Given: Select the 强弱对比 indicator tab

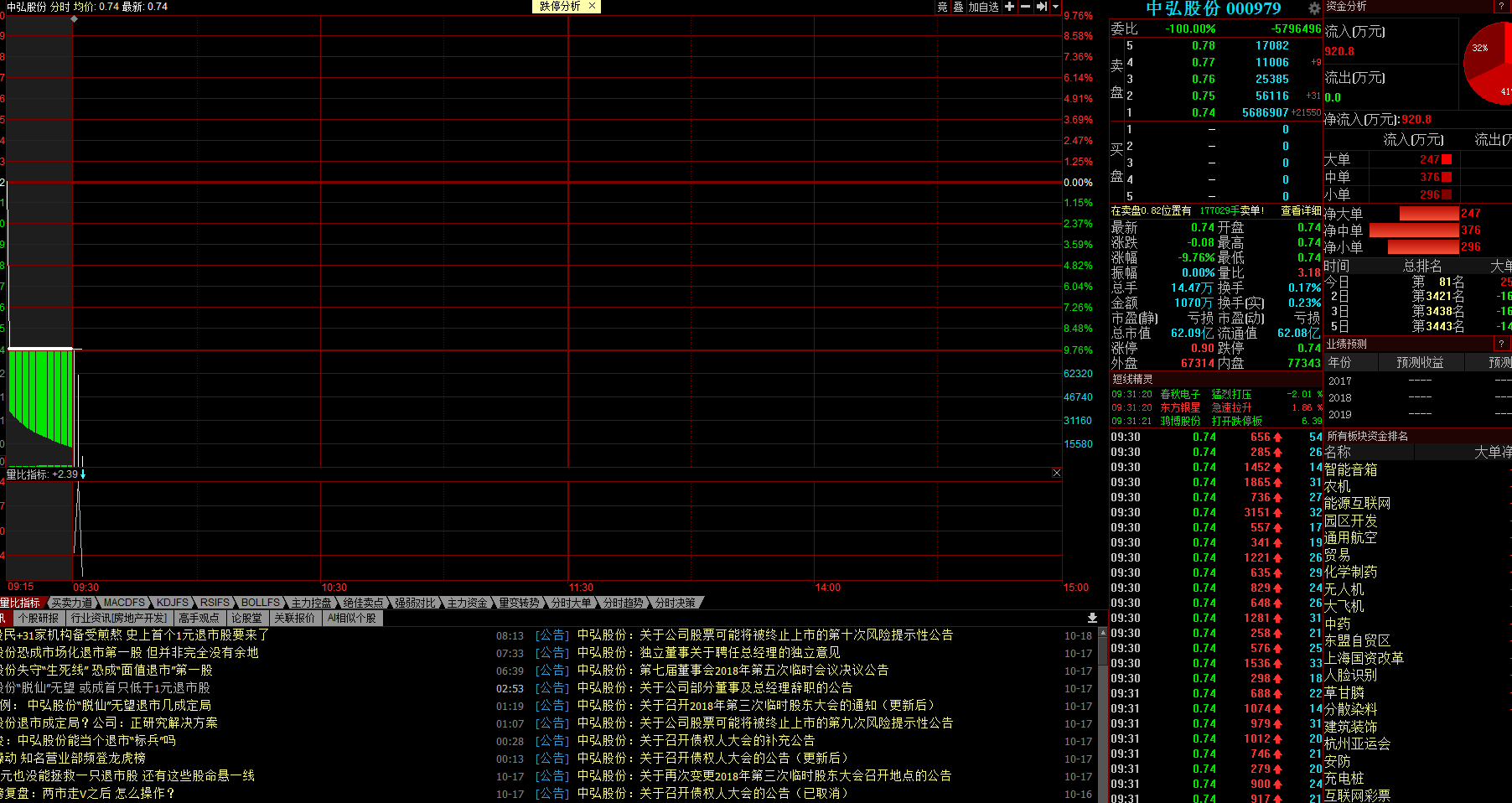Looking at the screenshot, I should tap(415, 603).
